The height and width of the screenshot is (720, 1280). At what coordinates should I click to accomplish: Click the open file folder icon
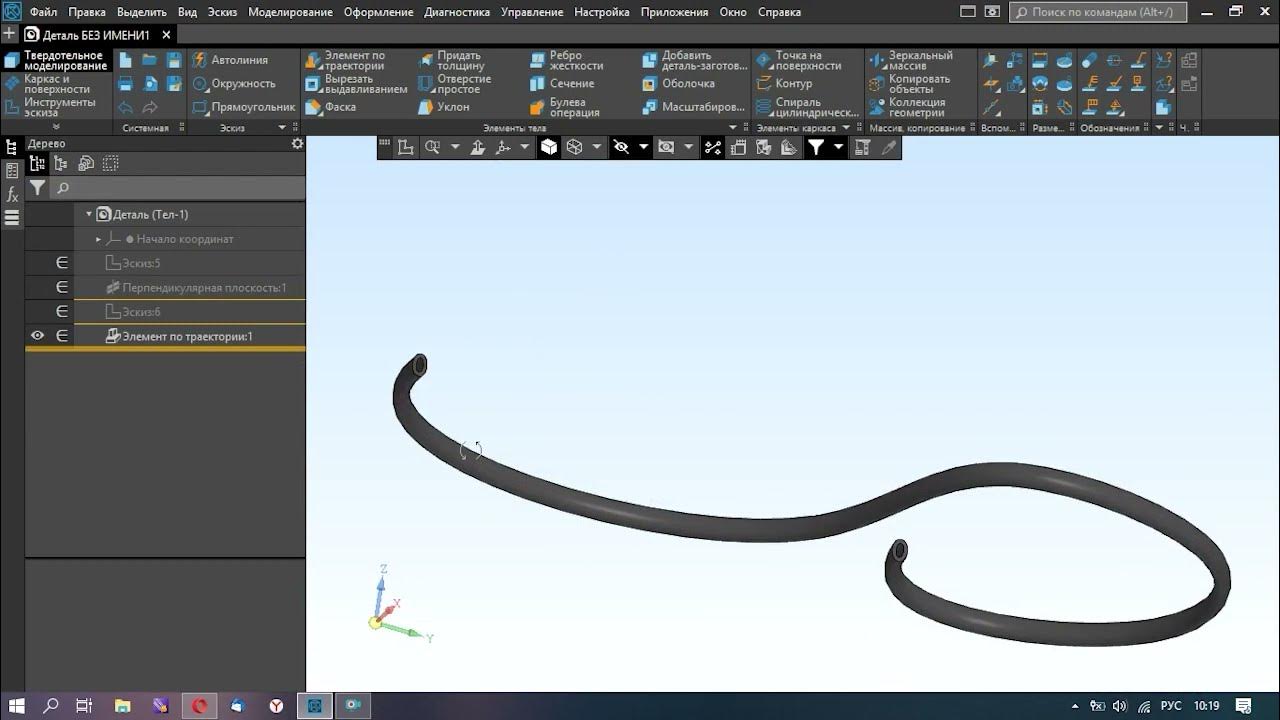150,60
